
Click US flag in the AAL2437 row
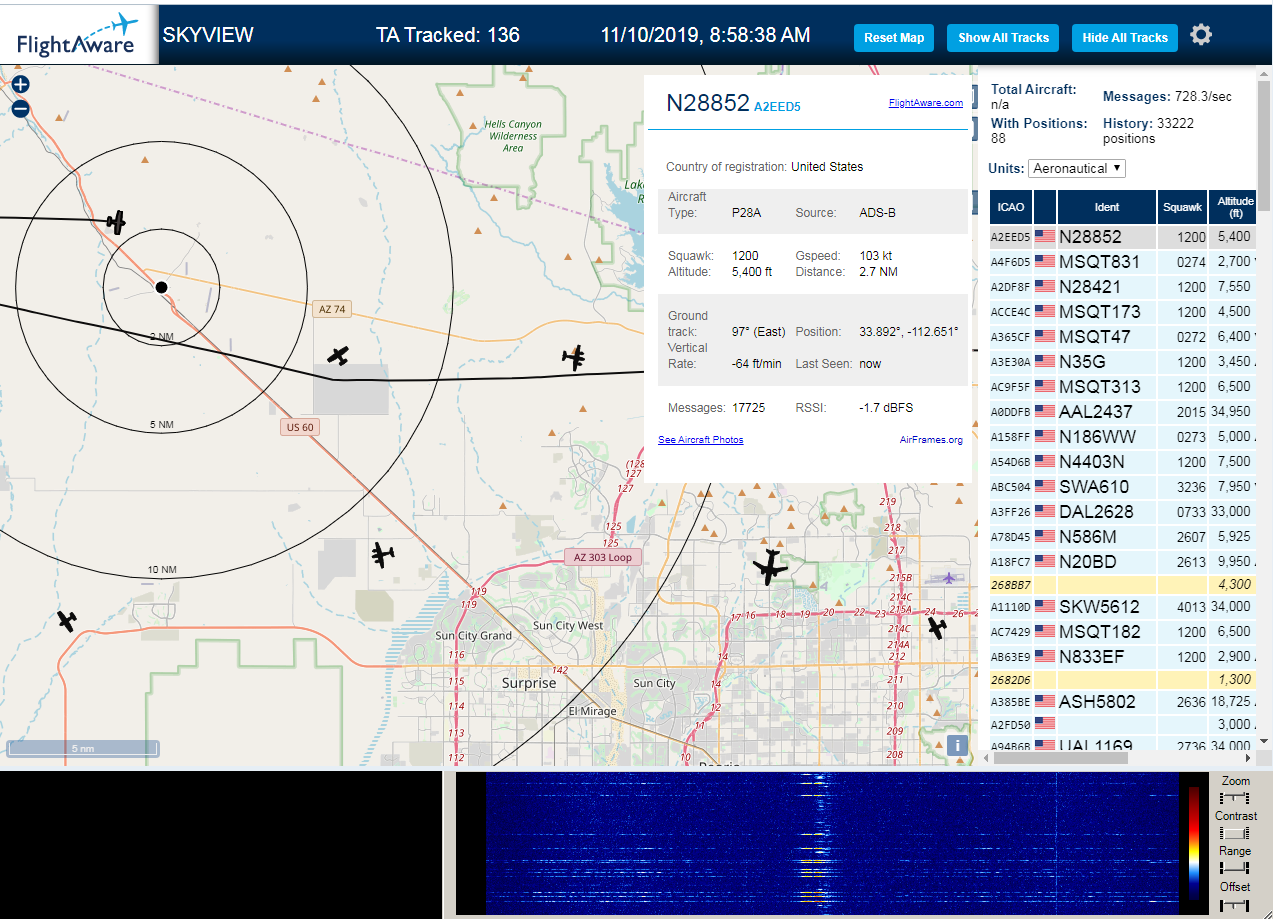pyautogui.click(x=1045, y=412)
